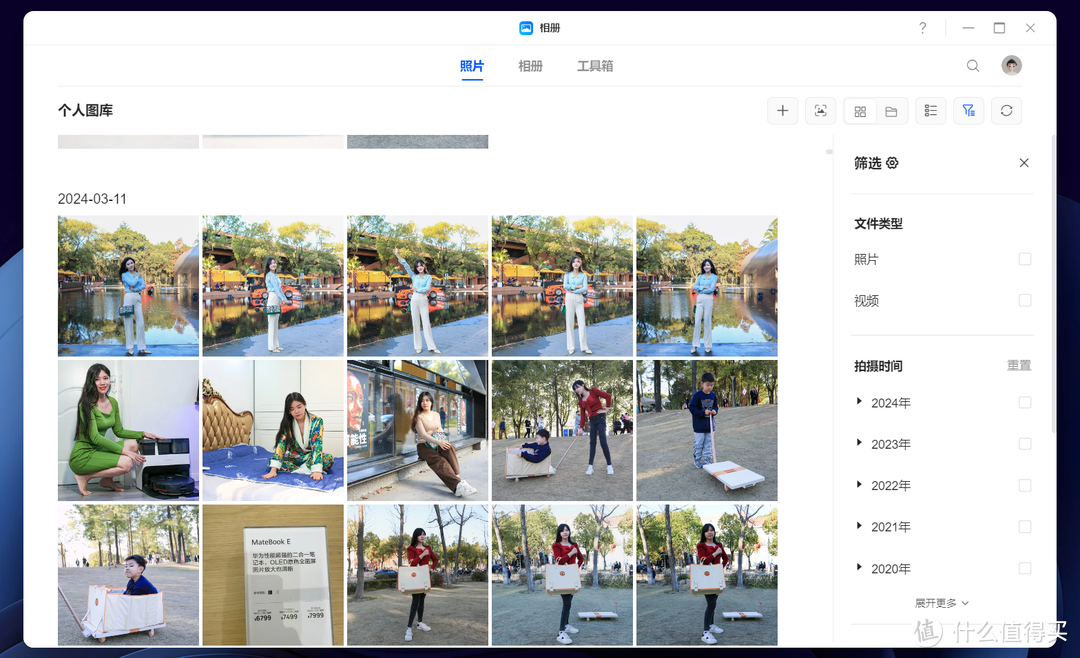Switch to the 相册 tab
This screenshot has width=1080, height=658.
click(530, 65)
